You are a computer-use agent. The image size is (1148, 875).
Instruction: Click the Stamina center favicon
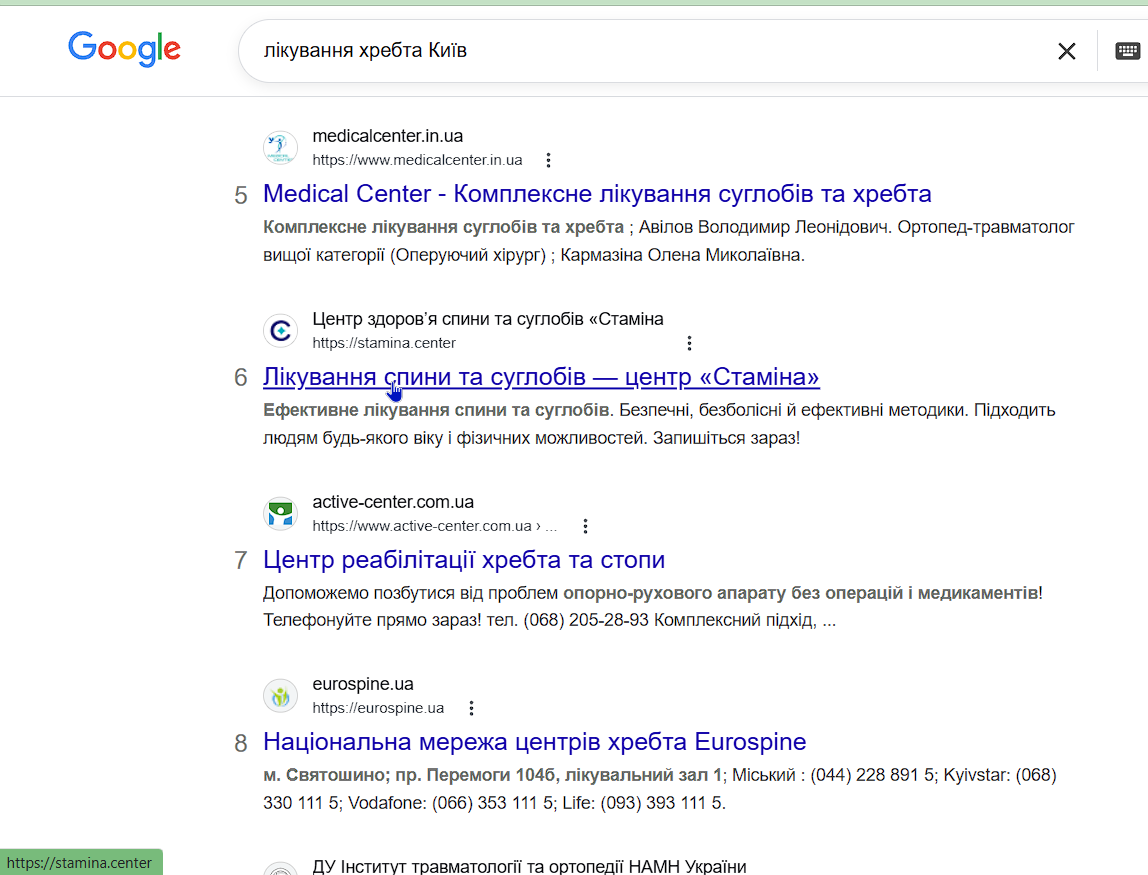280,331
